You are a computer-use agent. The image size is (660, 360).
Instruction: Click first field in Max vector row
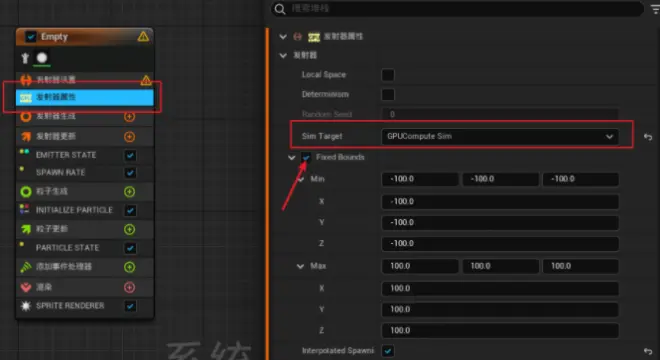[420, 266]
